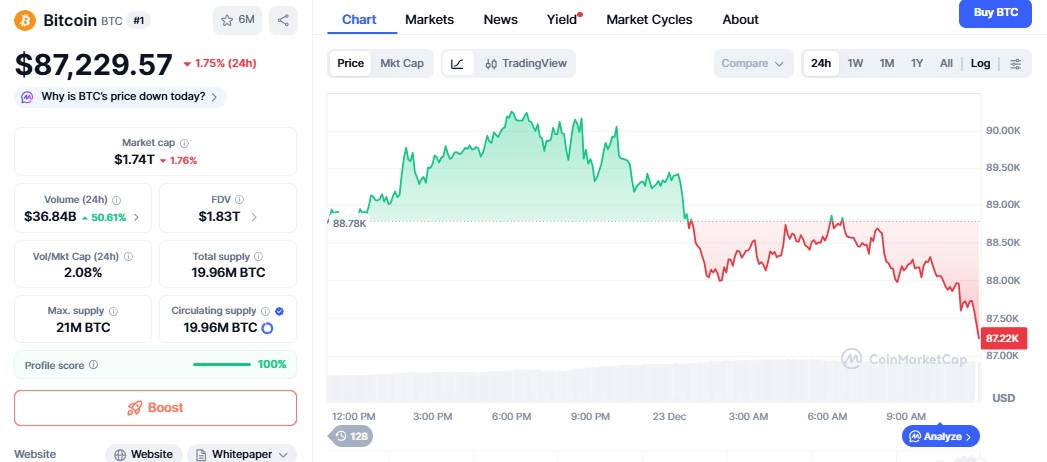Switch chart to TradingView mode

coord(525,64)
